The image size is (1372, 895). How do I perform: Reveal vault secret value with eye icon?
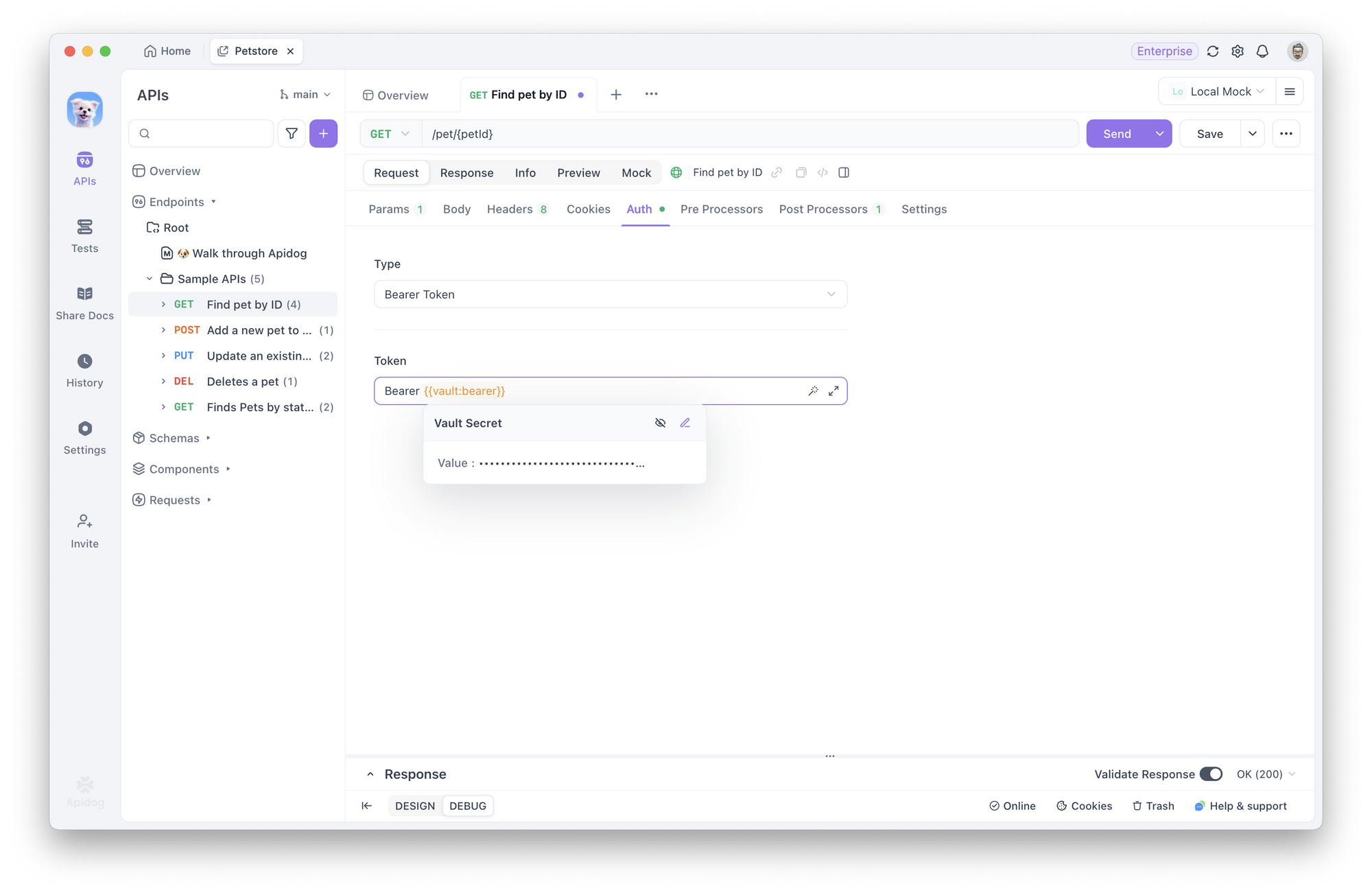point(660,423)
